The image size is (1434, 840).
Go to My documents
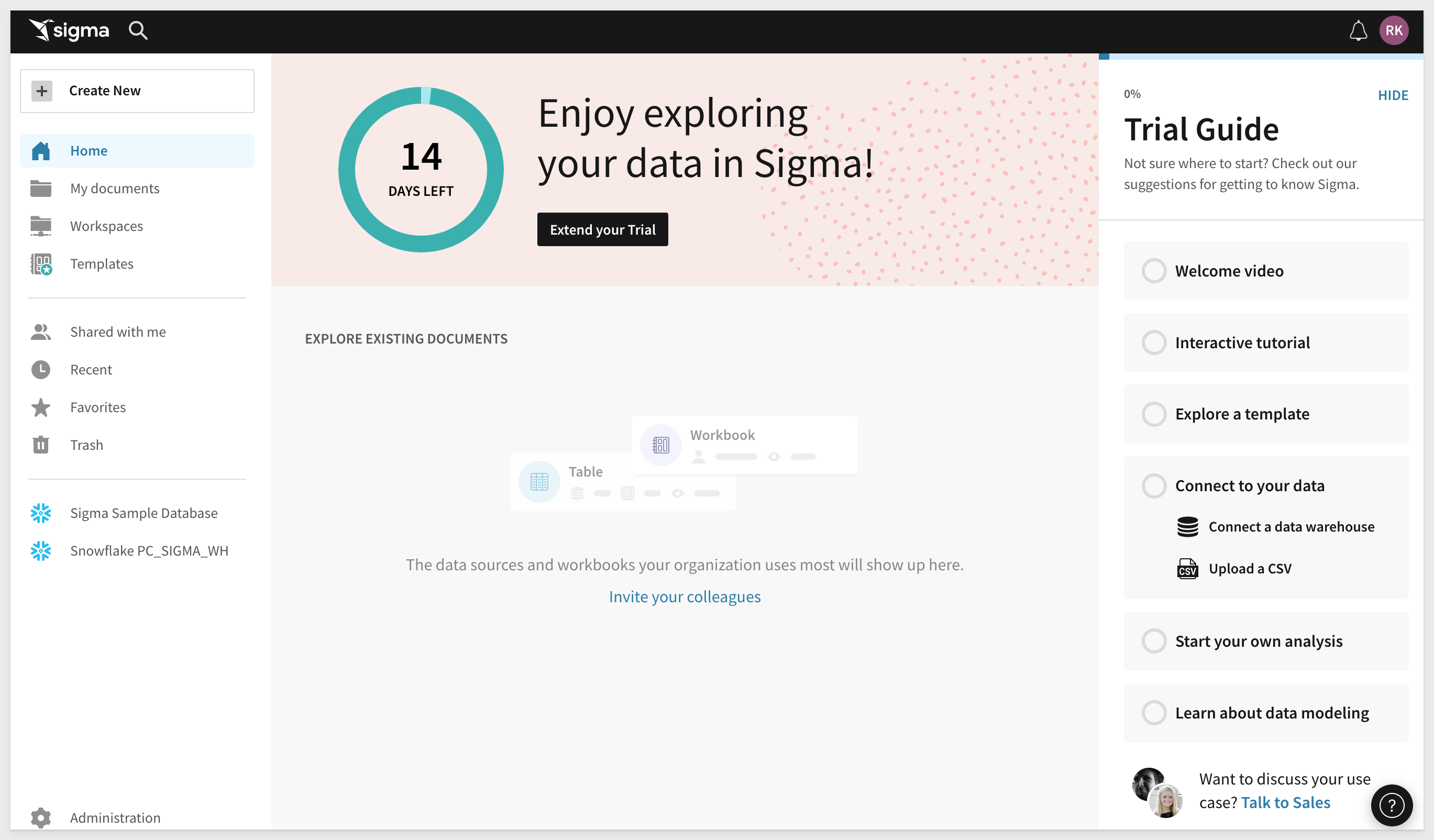pyautogui.click(x=115, y=189)
